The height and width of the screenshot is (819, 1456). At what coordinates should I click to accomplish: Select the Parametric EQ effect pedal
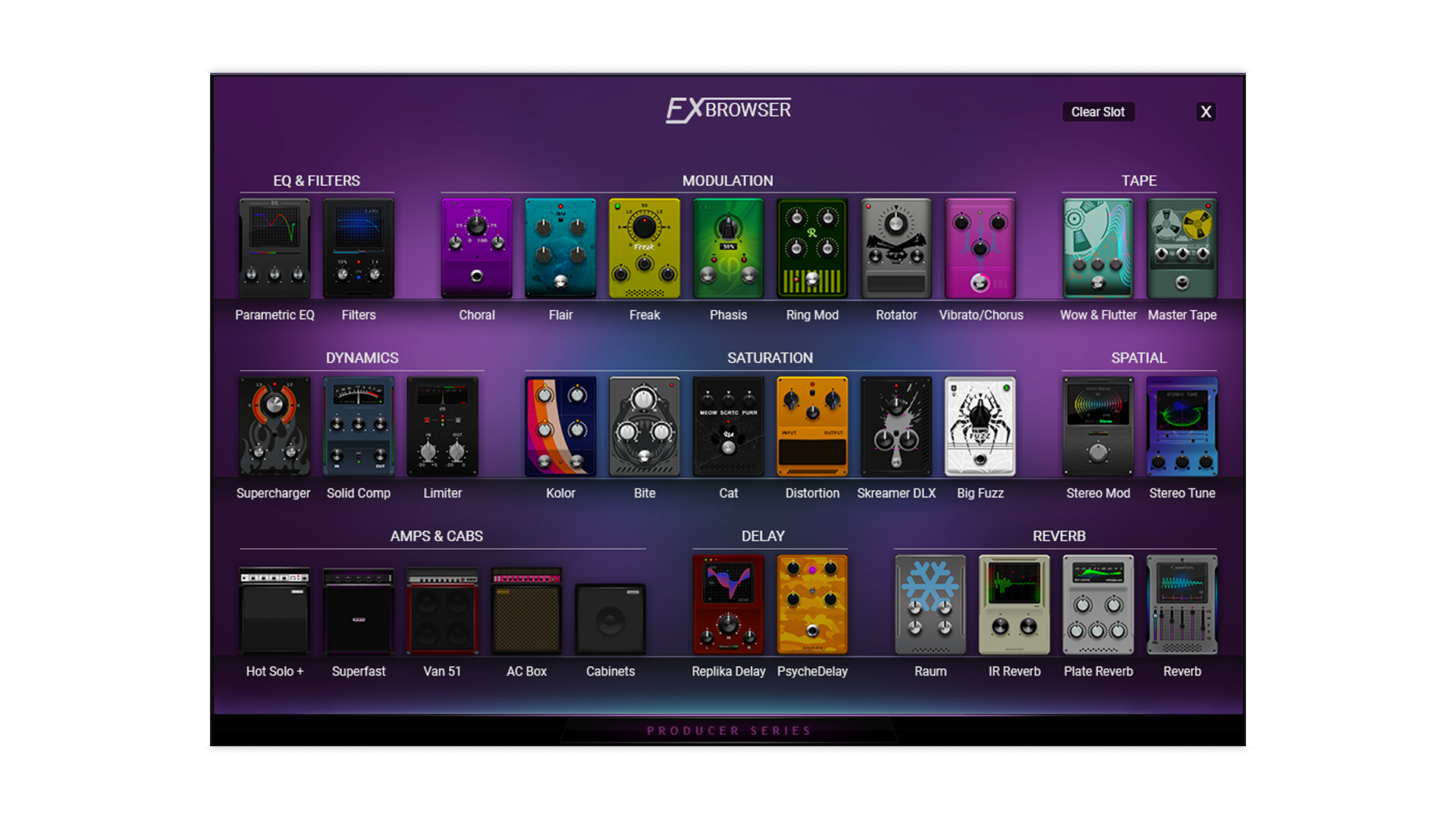275,249
